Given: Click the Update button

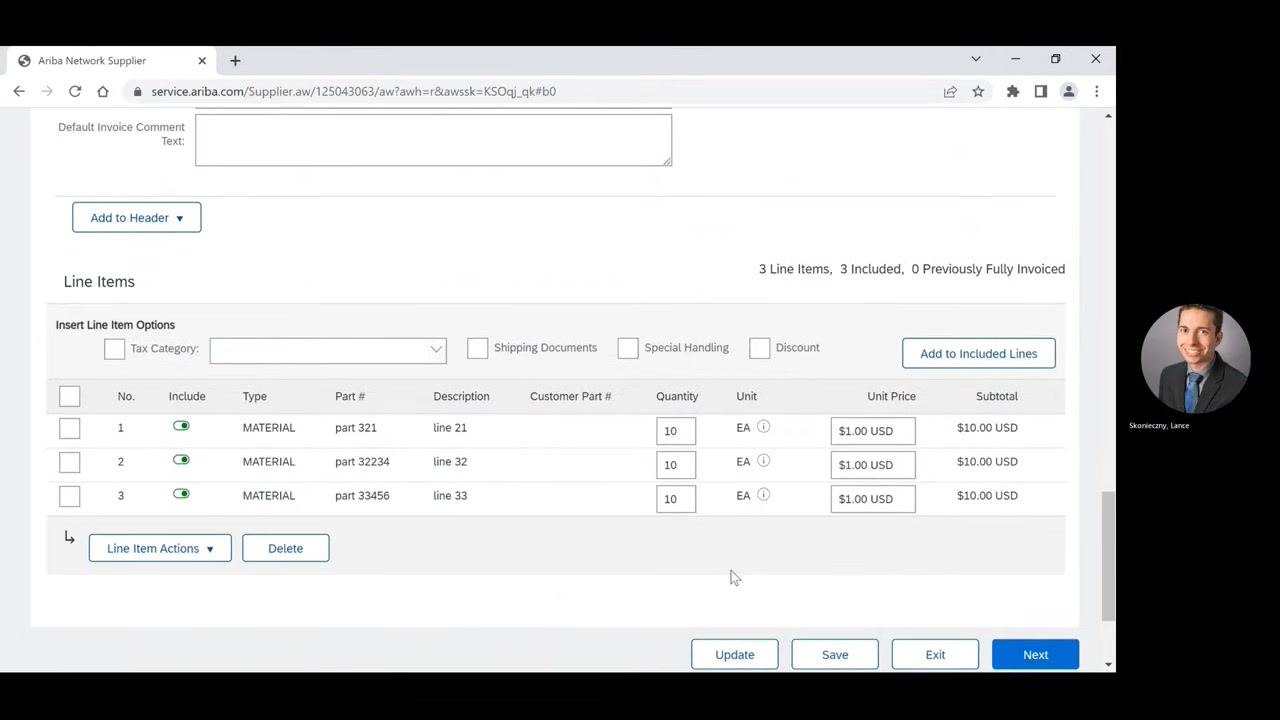Looking at the screenshot, I should click(735, 655).
